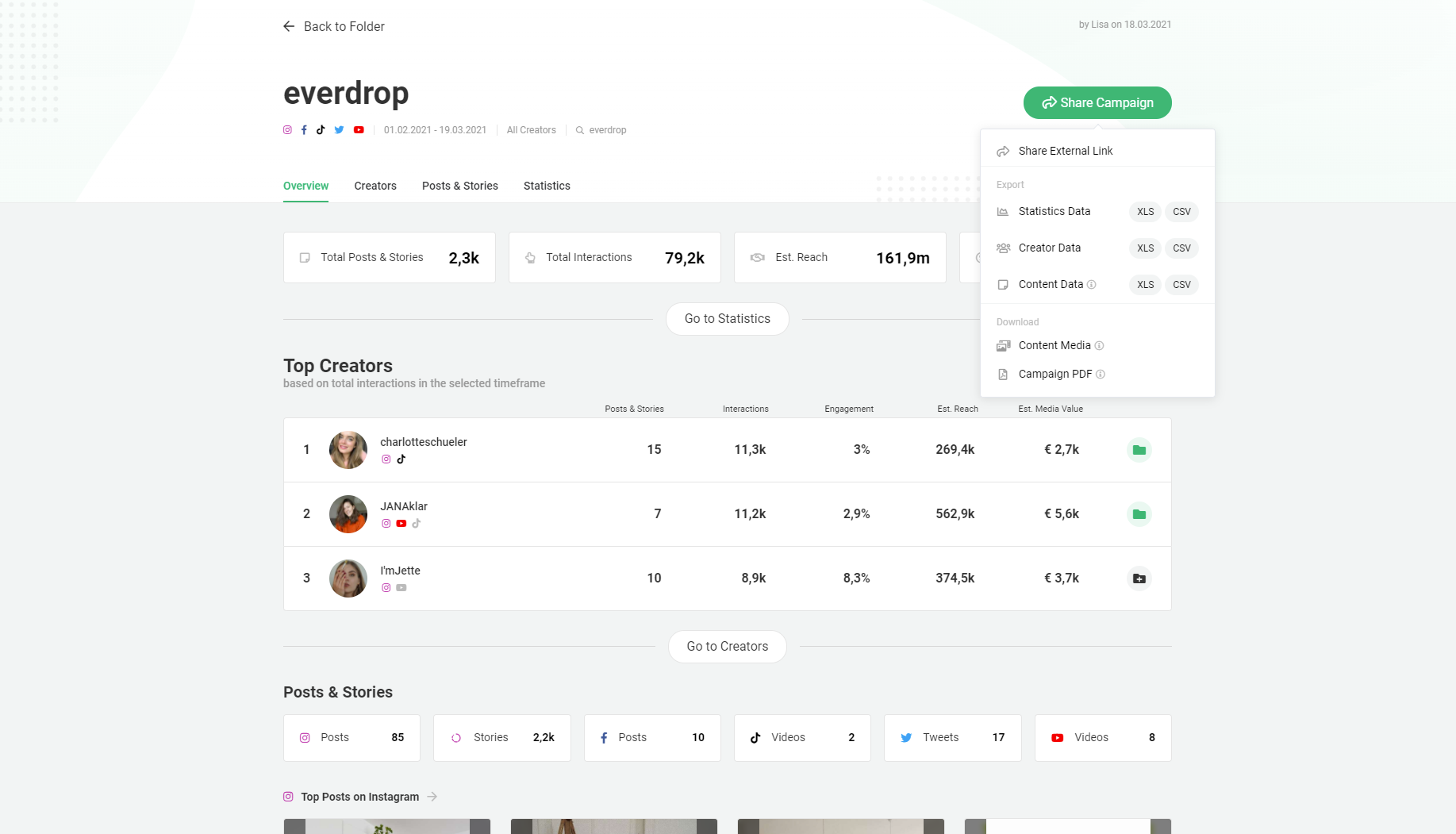Viewport: 1456px width, 834px height.
Task: Click the JANAklar creator name
Action: click(x=404, y=506)
